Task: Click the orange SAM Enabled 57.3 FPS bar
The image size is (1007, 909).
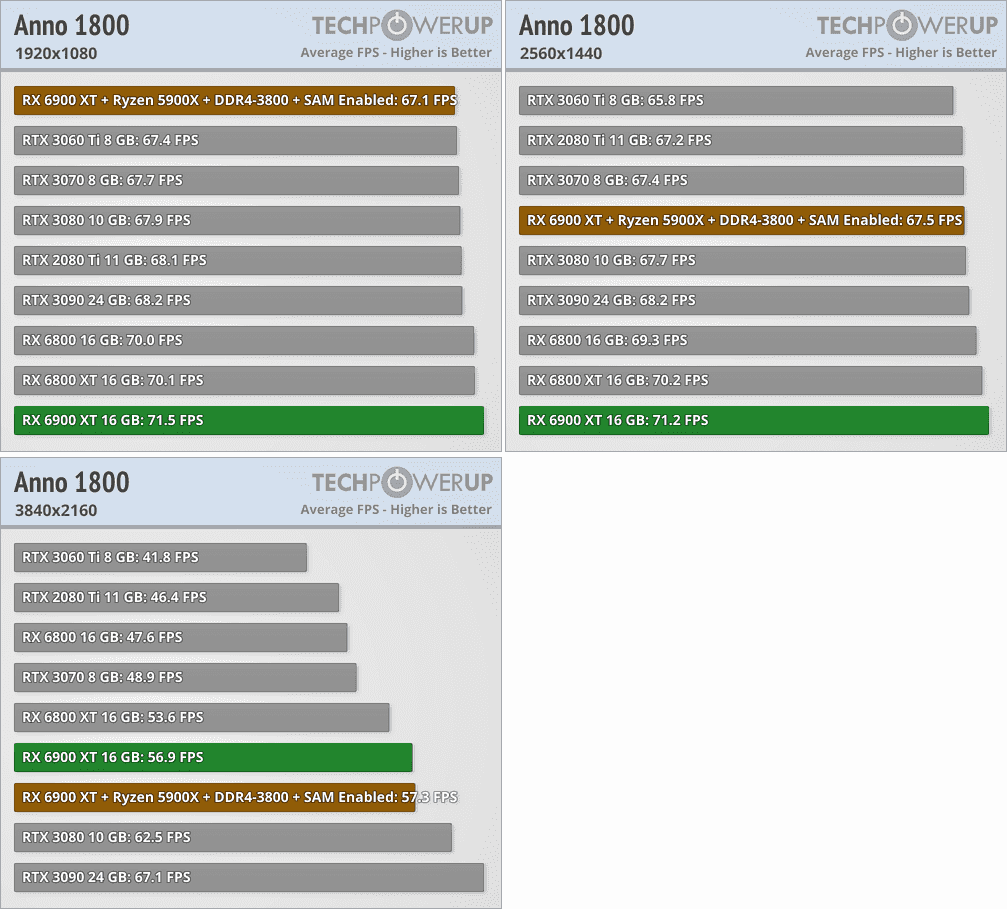Action: [x=215, y=797]
